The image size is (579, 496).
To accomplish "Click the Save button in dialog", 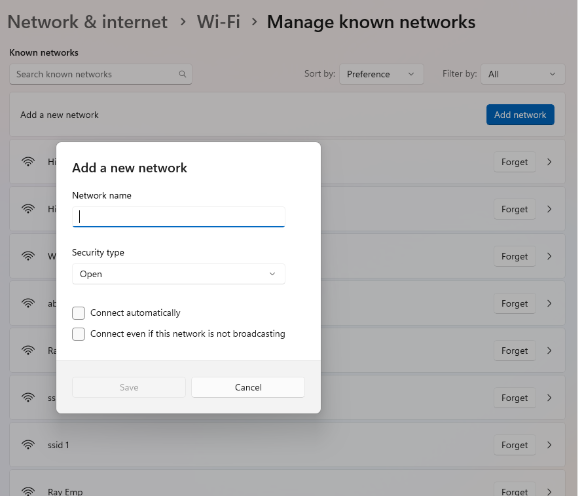I will [x=129, y=387].
